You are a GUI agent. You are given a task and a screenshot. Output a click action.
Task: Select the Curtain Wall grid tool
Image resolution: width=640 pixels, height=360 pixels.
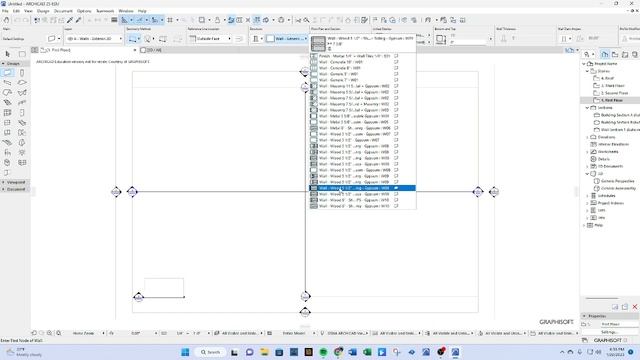point(7,112)
